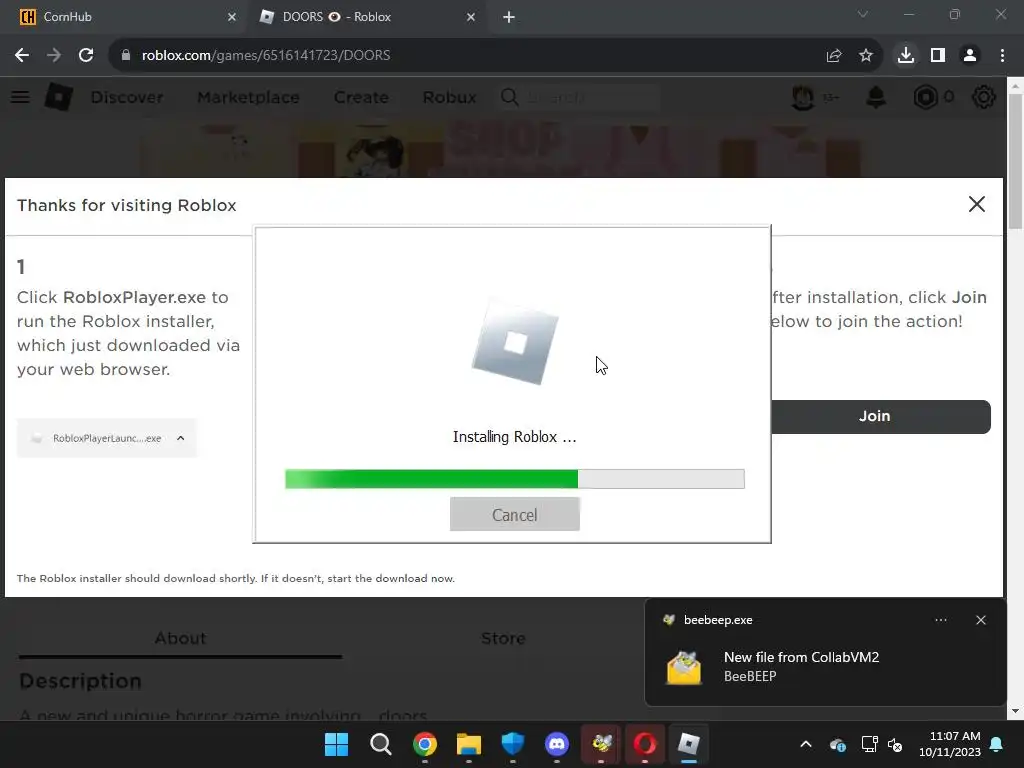
Task: Open the Roblox settings gear
Action: [x=984, y=97]
